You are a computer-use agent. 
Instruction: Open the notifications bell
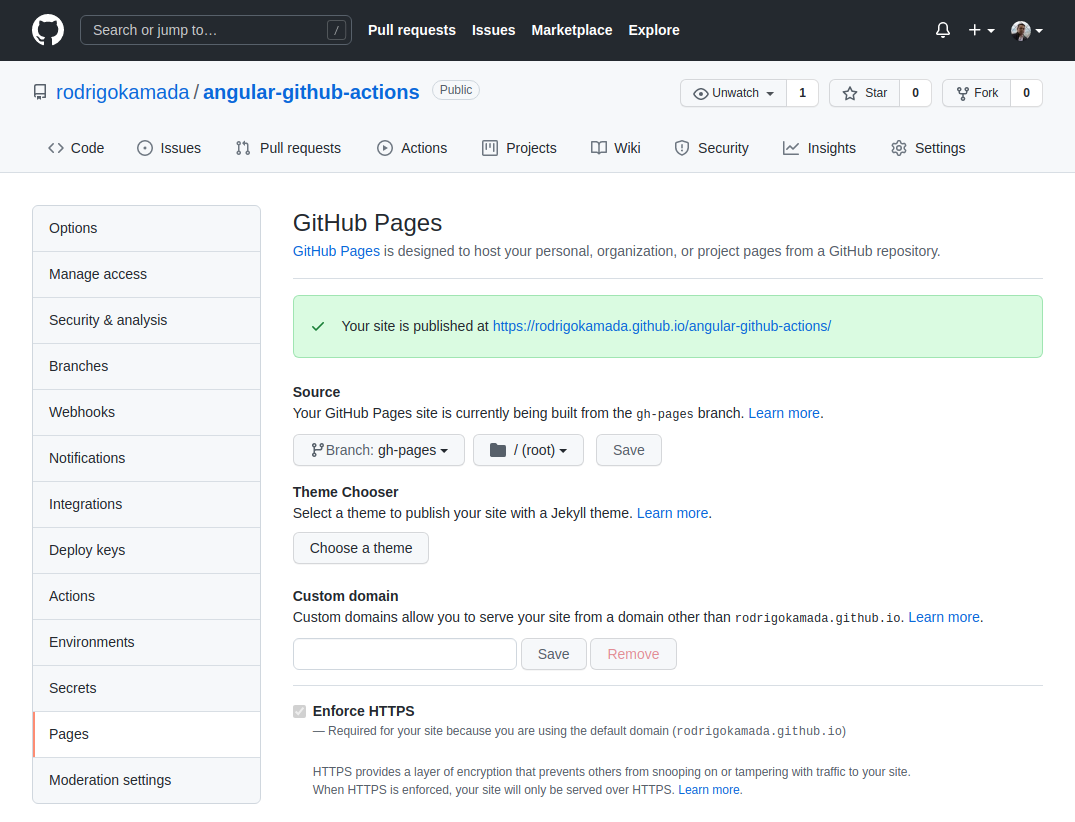[x=943, y=30]
